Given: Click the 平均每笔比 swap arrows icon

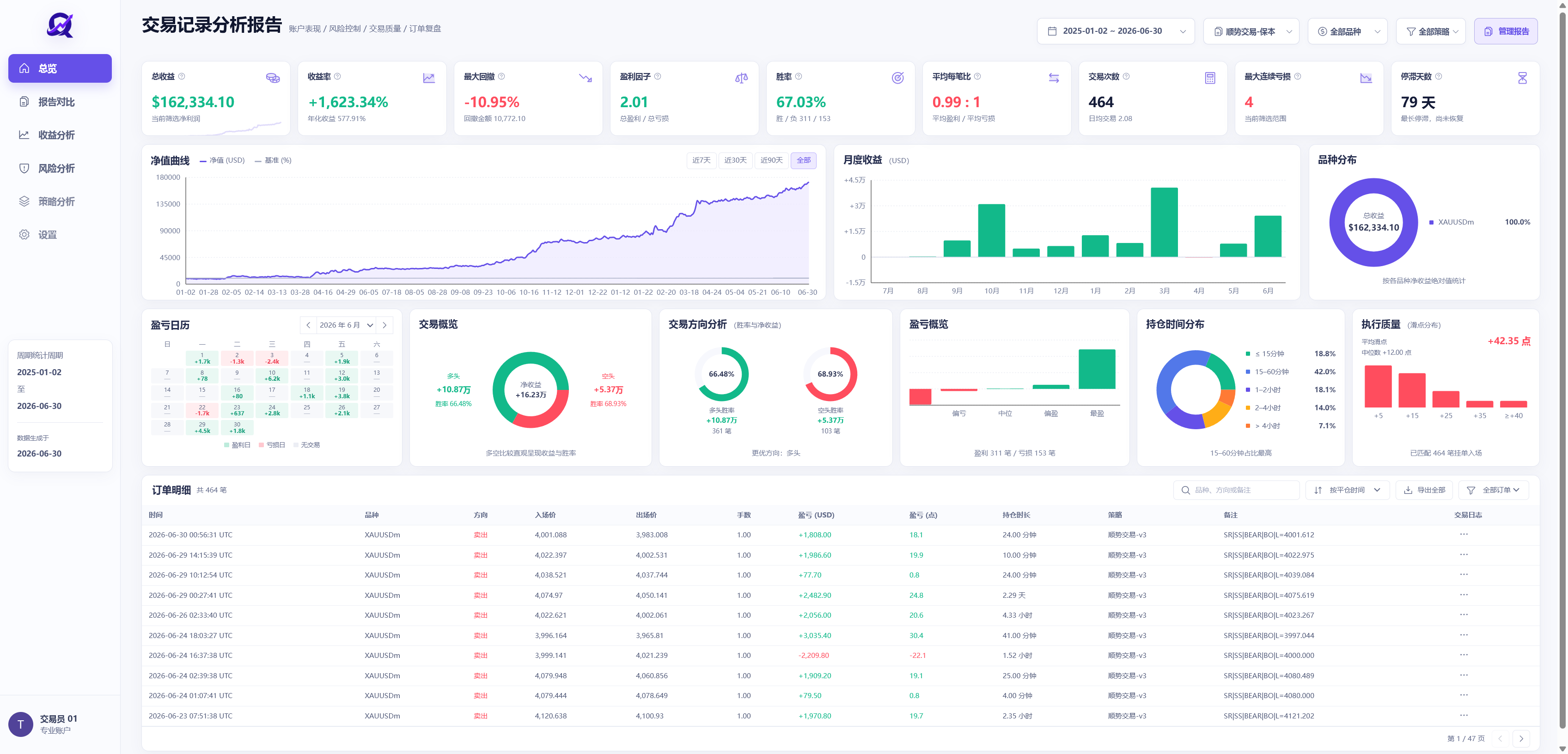Looking at the screenshot, I should 1054,78.
